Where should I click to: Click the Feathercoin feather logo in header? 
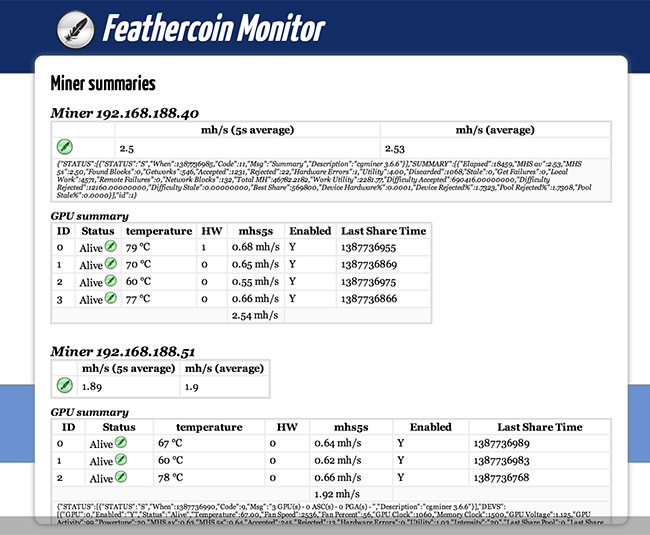click(75, 29)
